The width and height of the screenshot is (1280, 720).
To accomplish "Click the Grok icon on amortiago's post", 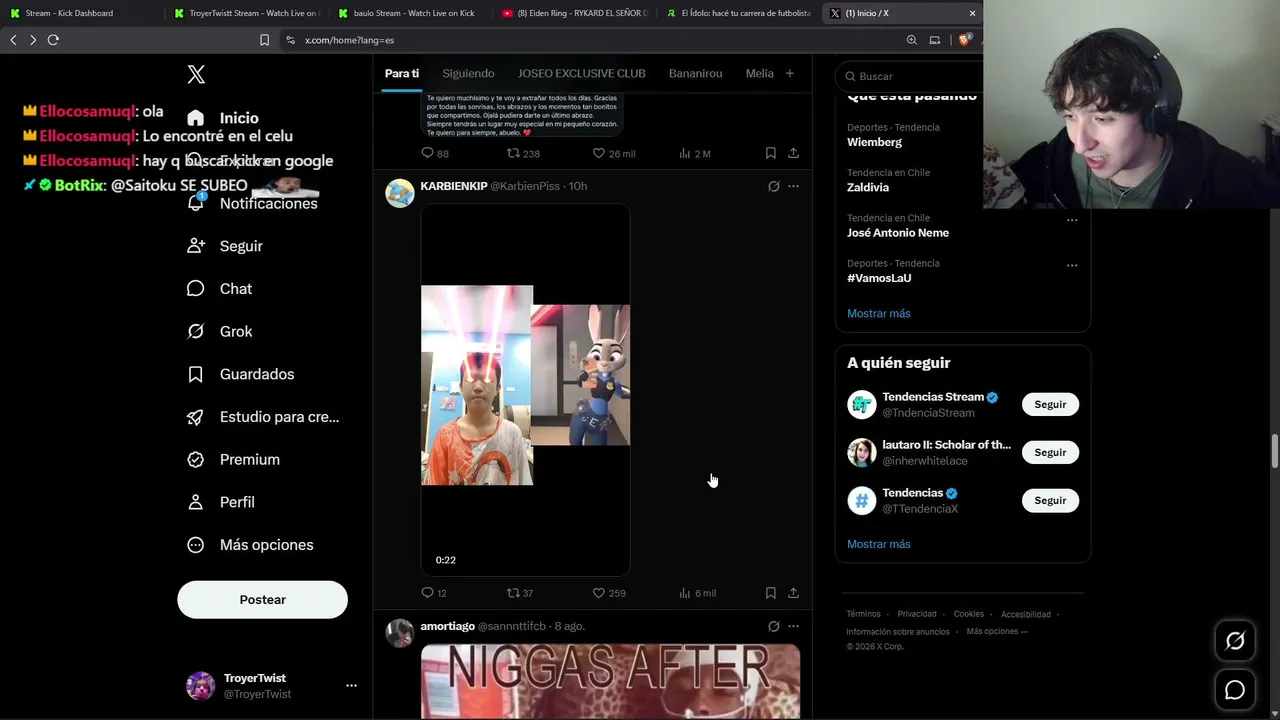I will pyautogui.click(x=773, y=626).
